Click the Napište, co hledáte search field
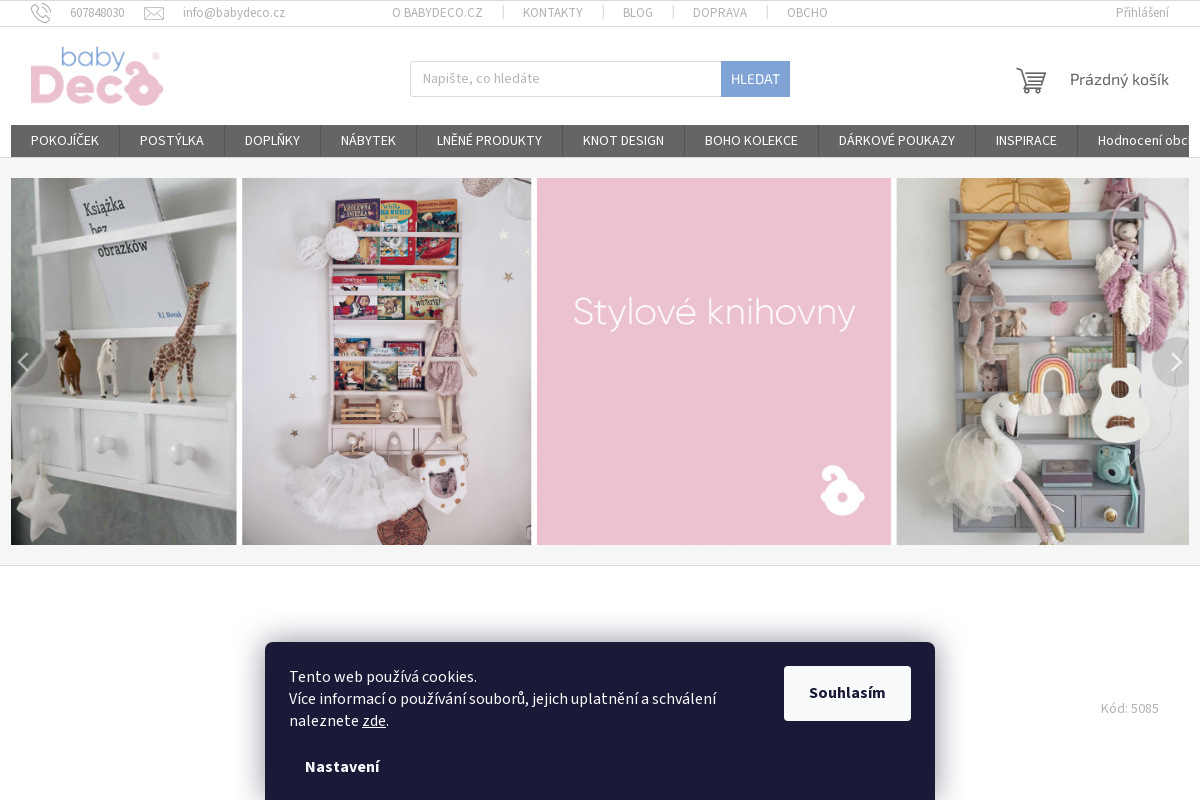 [565, 78]
